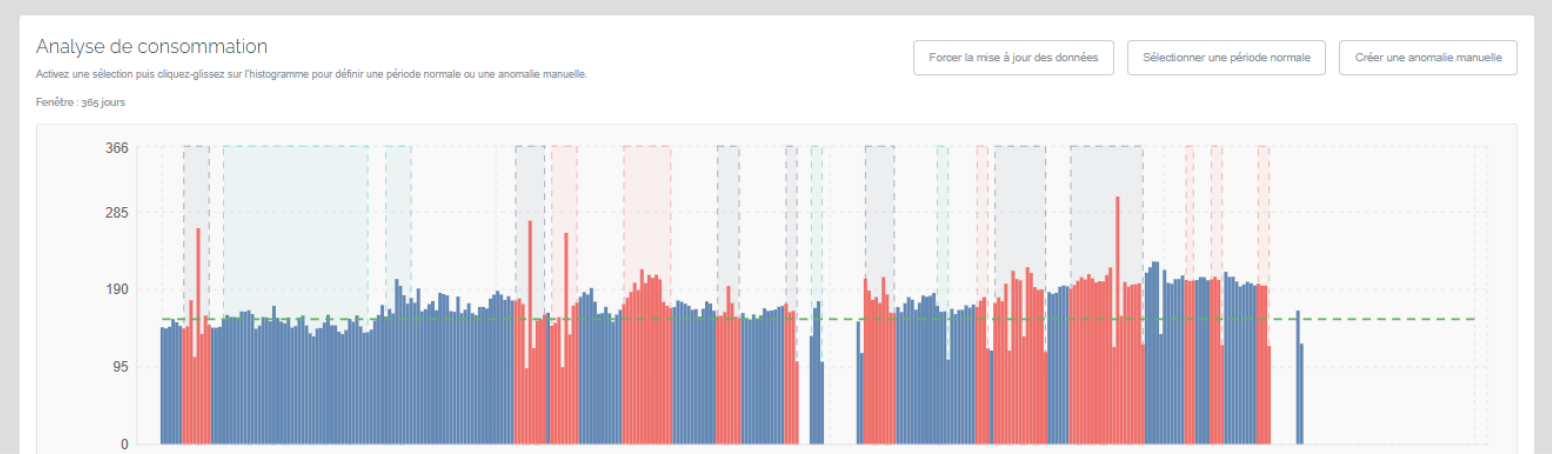
Task: Click the 285 y-axis label
Action: pos(117,213)
